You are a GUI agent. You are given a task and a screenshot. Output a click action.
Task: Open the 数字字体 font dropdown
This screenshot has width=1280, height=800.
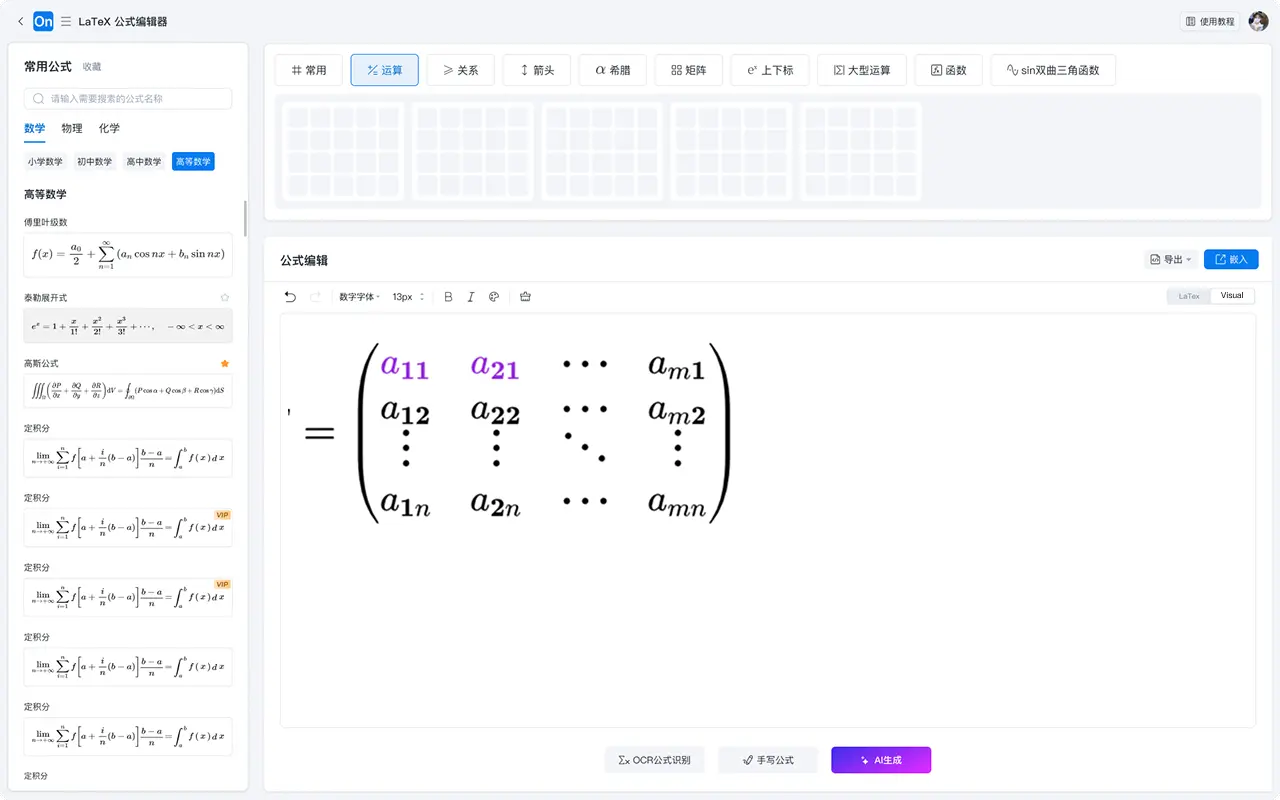pos(360,296)
